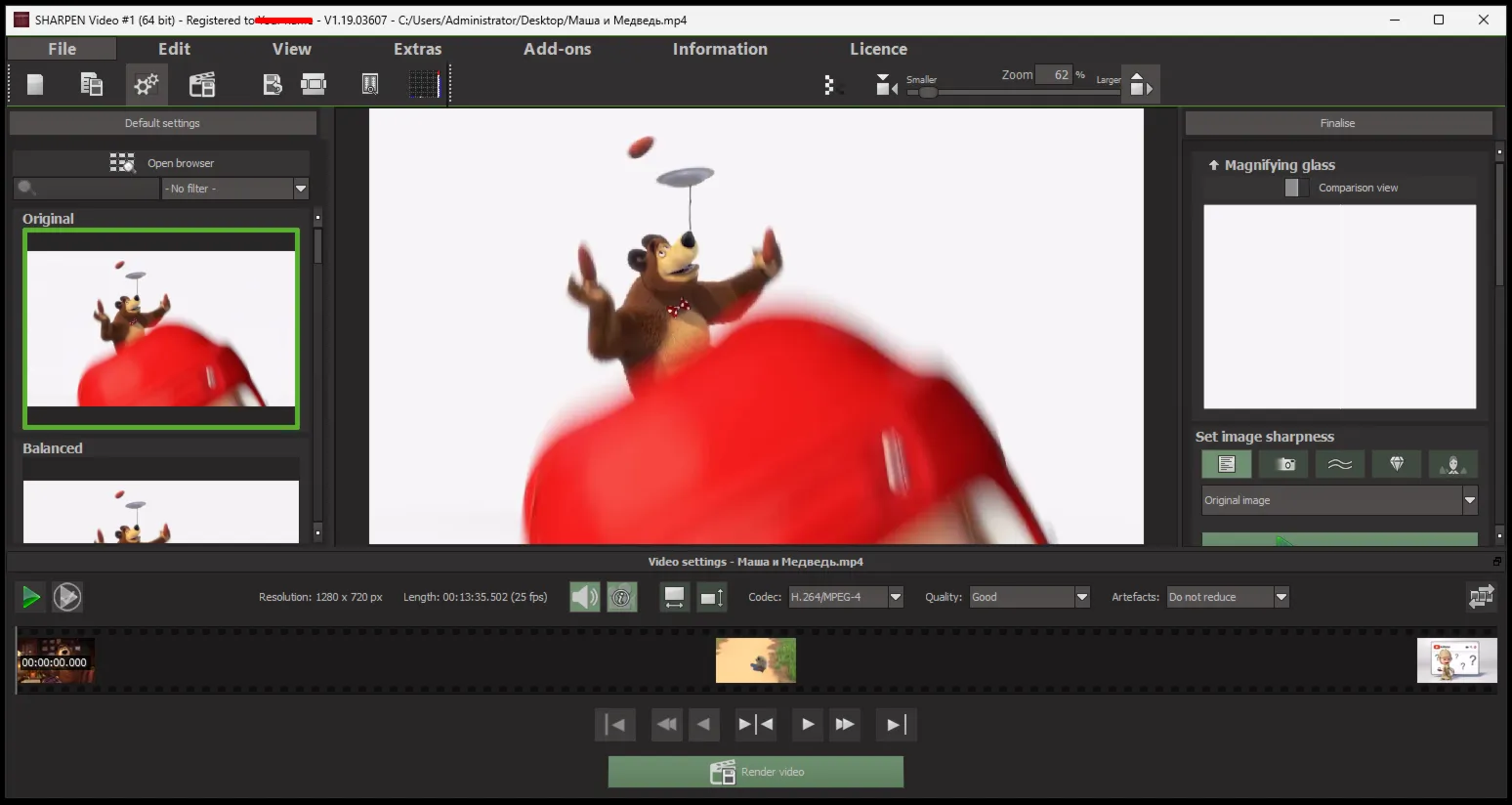Viewport: 1512px width, 805px height.
Task: Open the Quality Good dropdown
Action: 1029,597
